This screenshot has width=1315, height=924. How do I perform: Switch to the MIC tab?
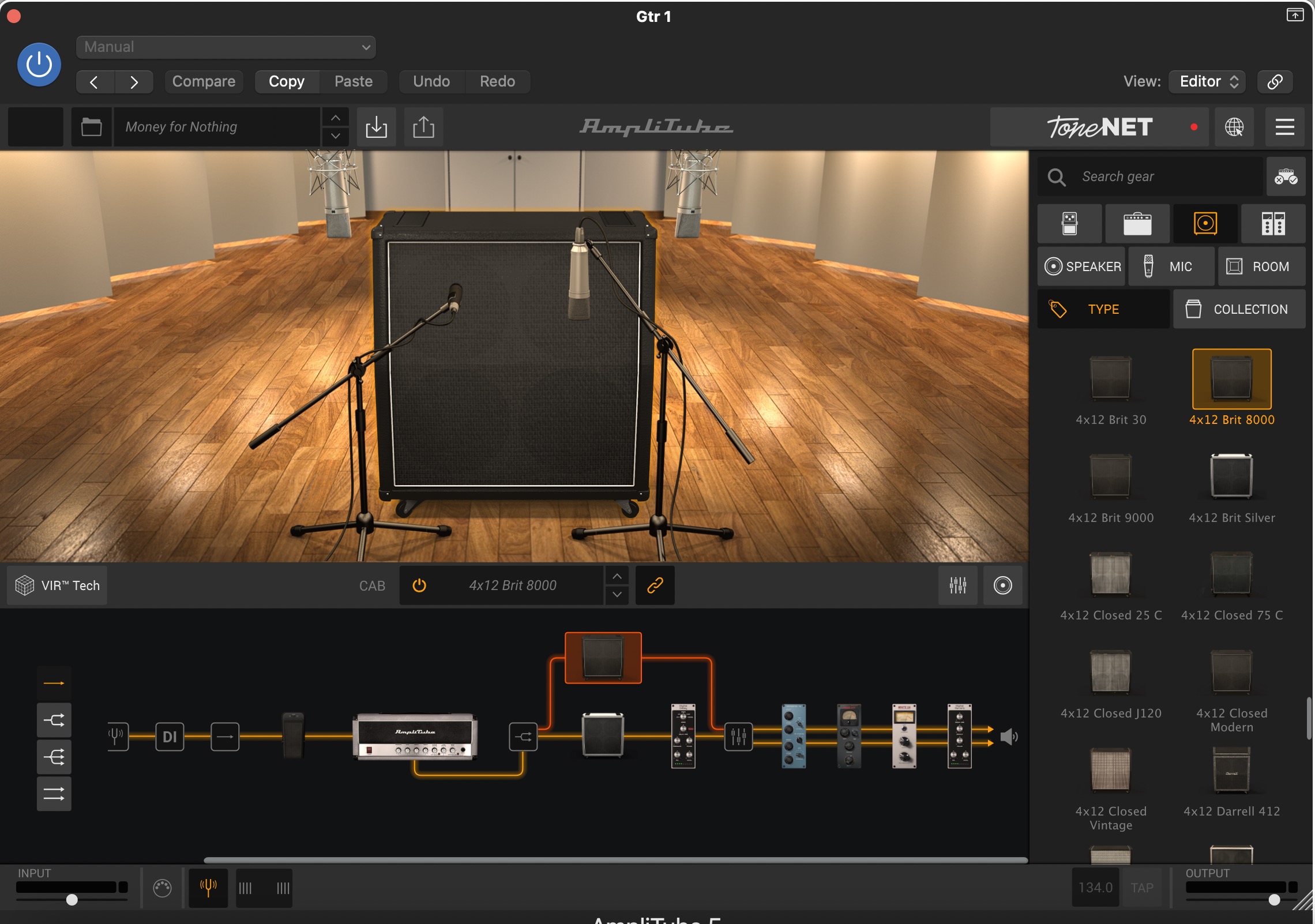[1171, 266]
